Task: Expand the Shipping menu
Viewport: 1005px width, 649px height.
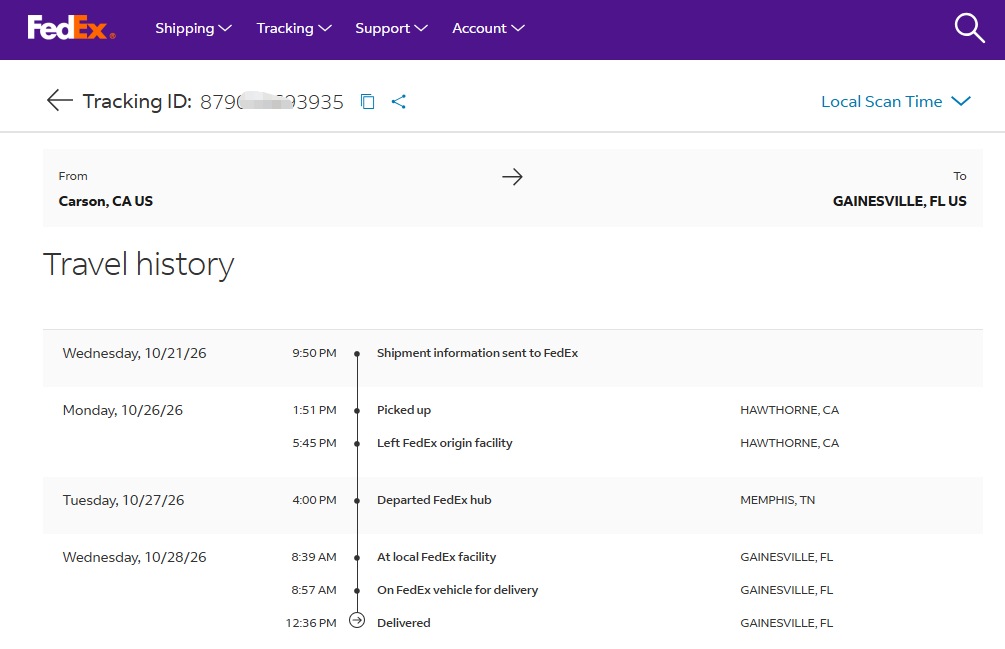Action: point(193,28)
